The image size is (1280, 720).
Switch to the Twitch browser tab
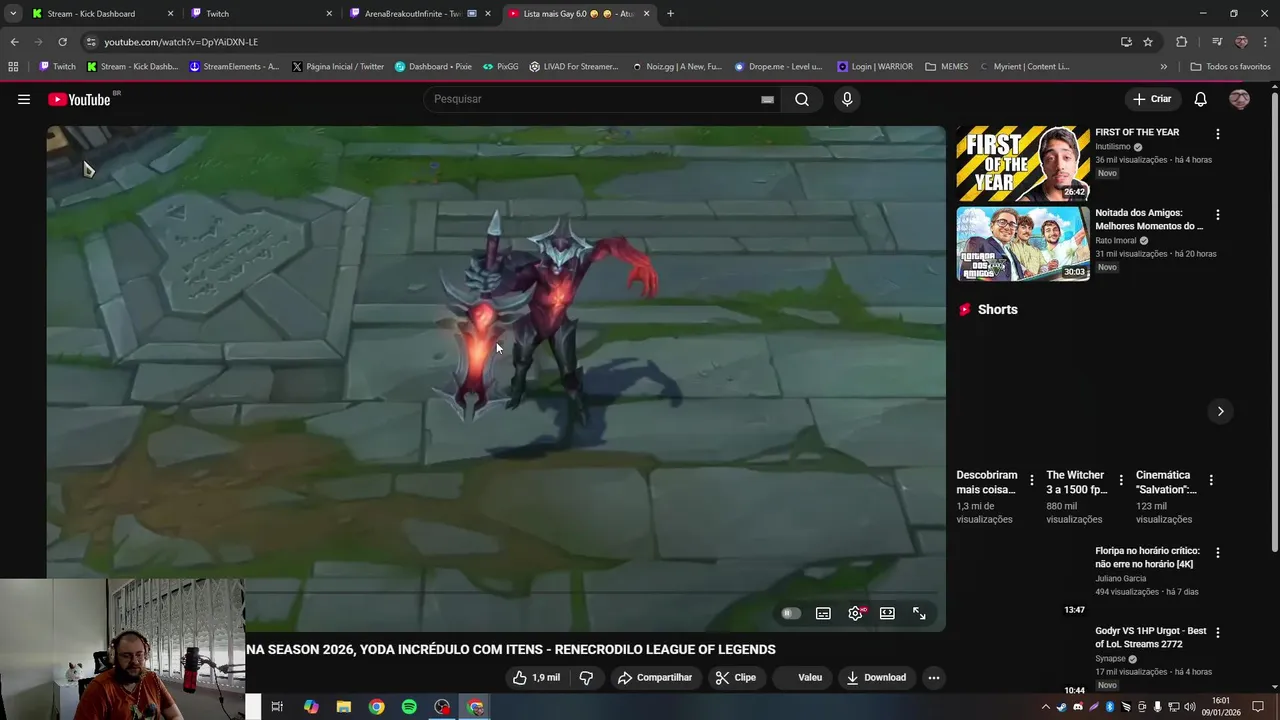(262, 14)
